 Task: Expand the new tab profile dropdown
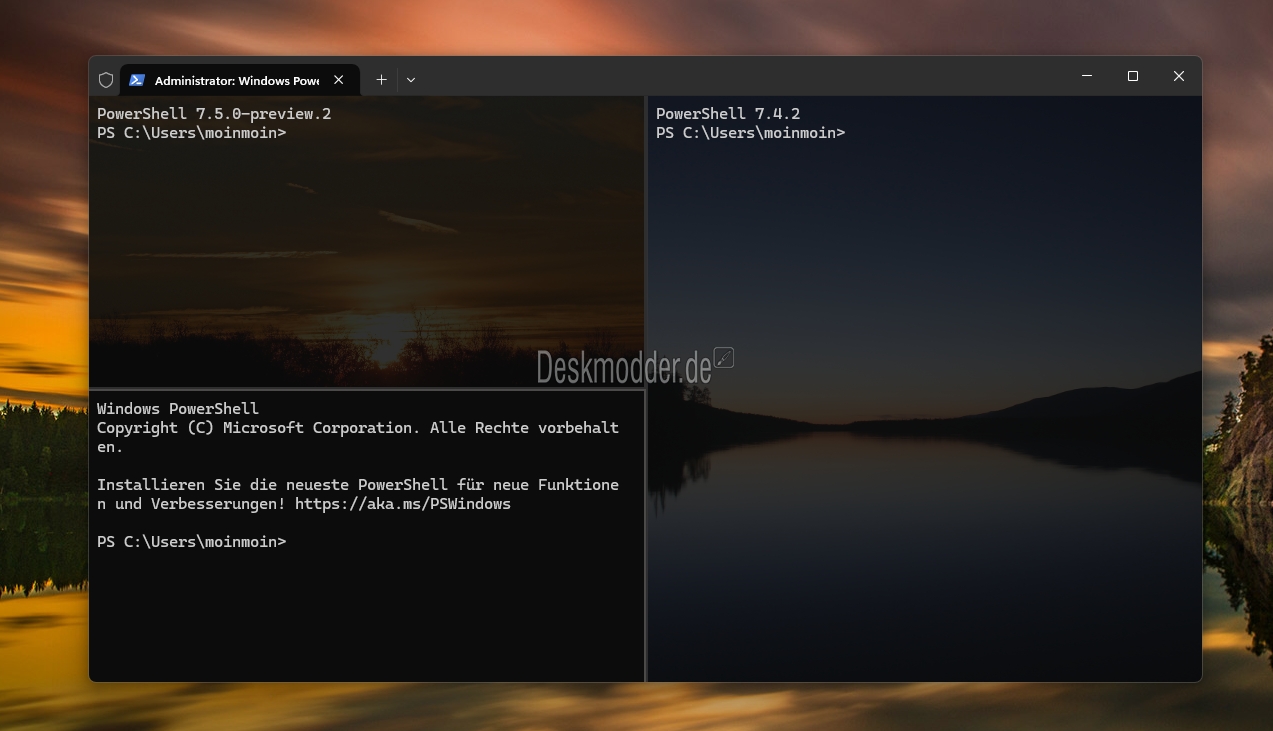point(411,80)
